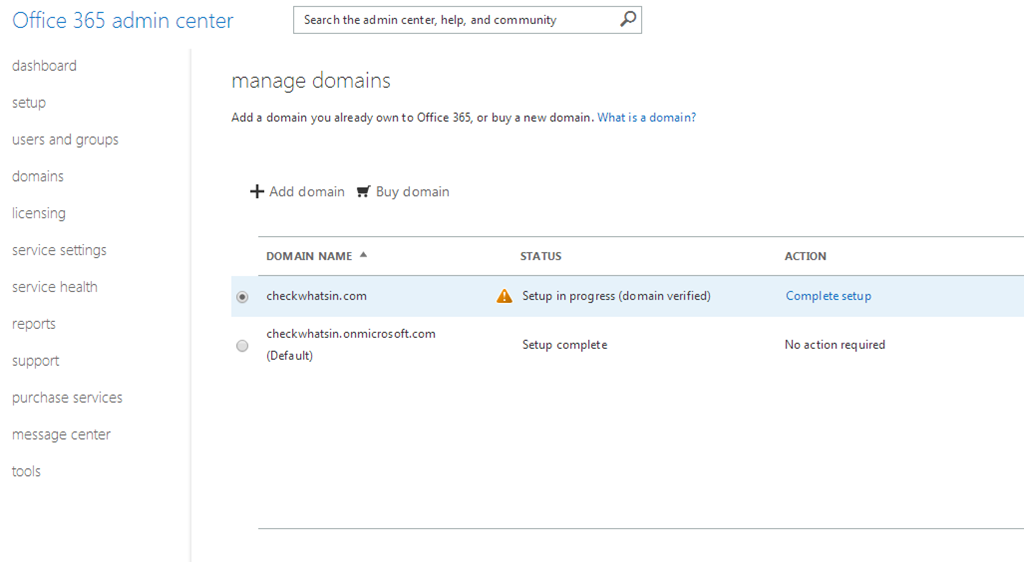Image resolution: width=1024 pixels, height=562 pixels.
Task: View service health
Action: tap(55, 287)
